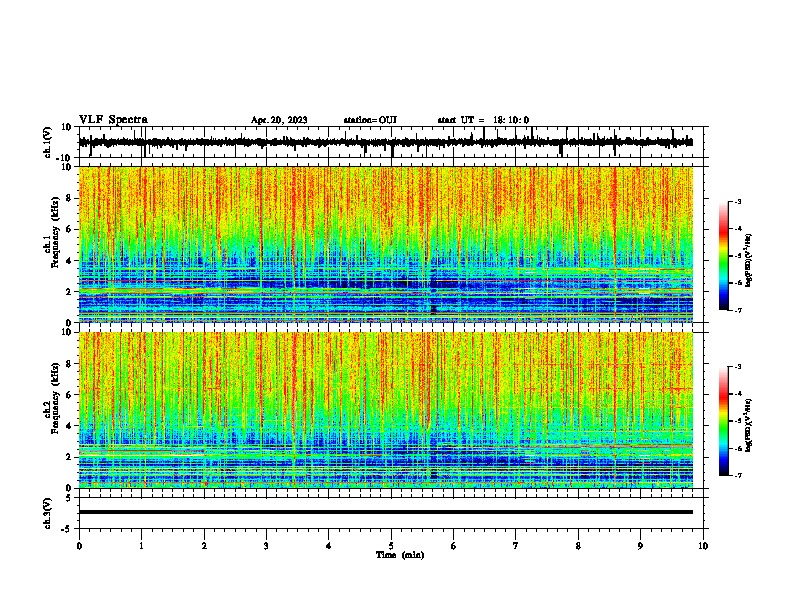Viewport: 792px width, 612px height.
Task: Click the "6" kHz tick on ch.2 spectrogram
Action: pyautogui.click(x=69, y=395)
